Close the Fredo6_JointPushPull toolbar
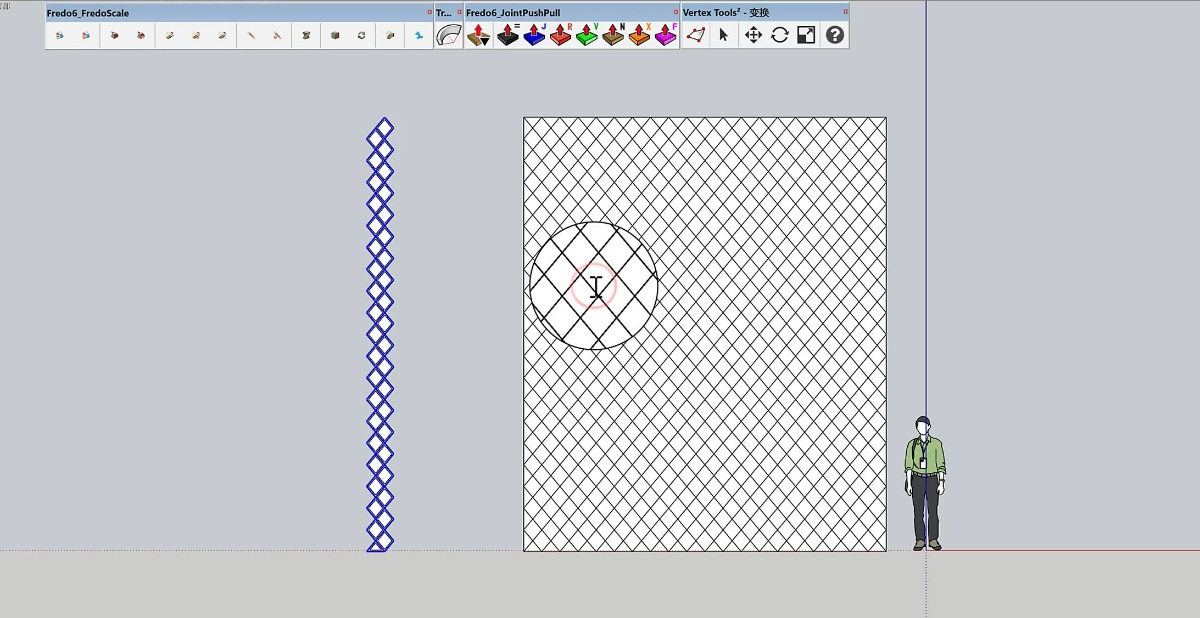The image size is (1200, 618). point(675,12)
